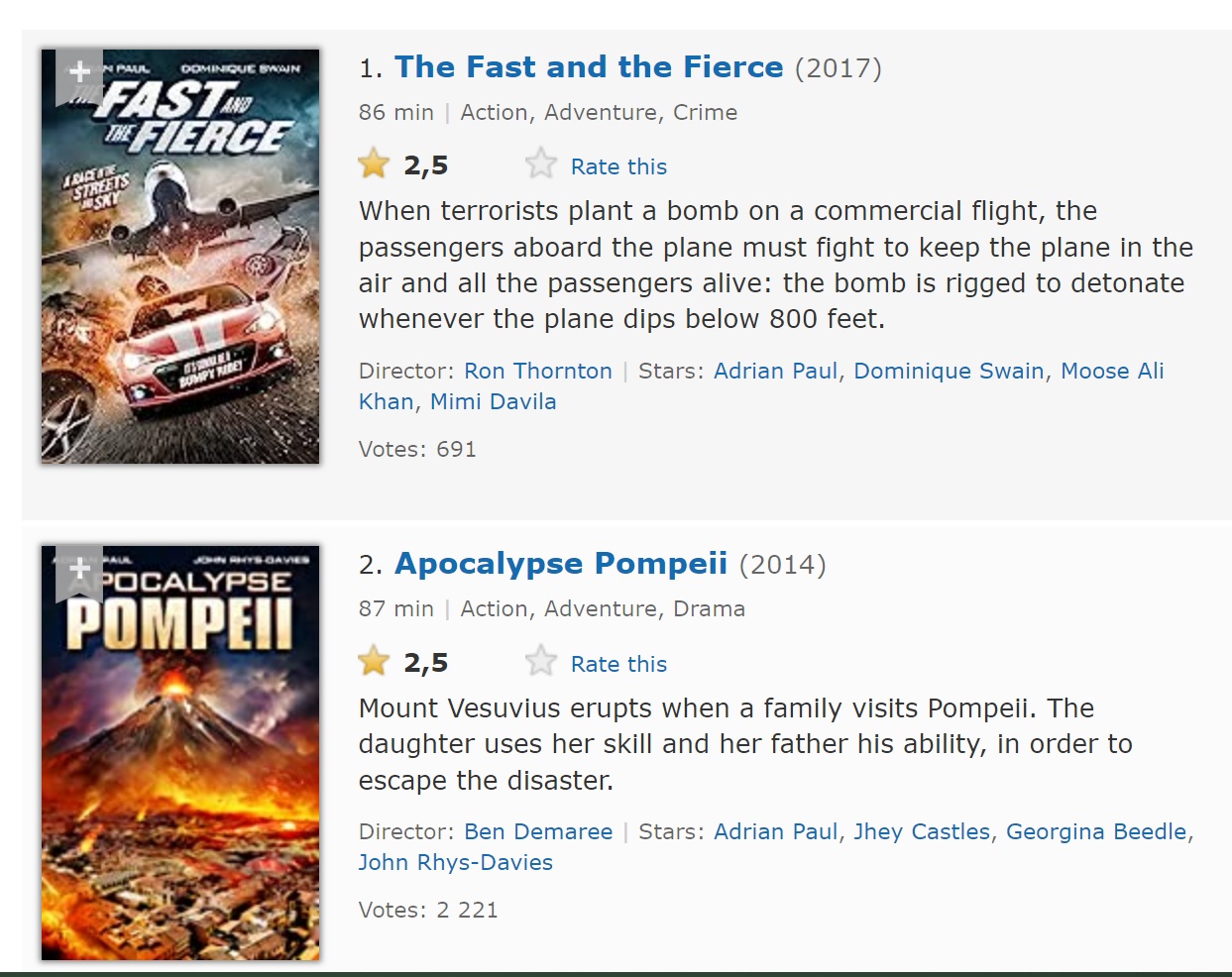Open Mimi Davila's profile link
1232x977 pixels.
(x=493, y=401)
